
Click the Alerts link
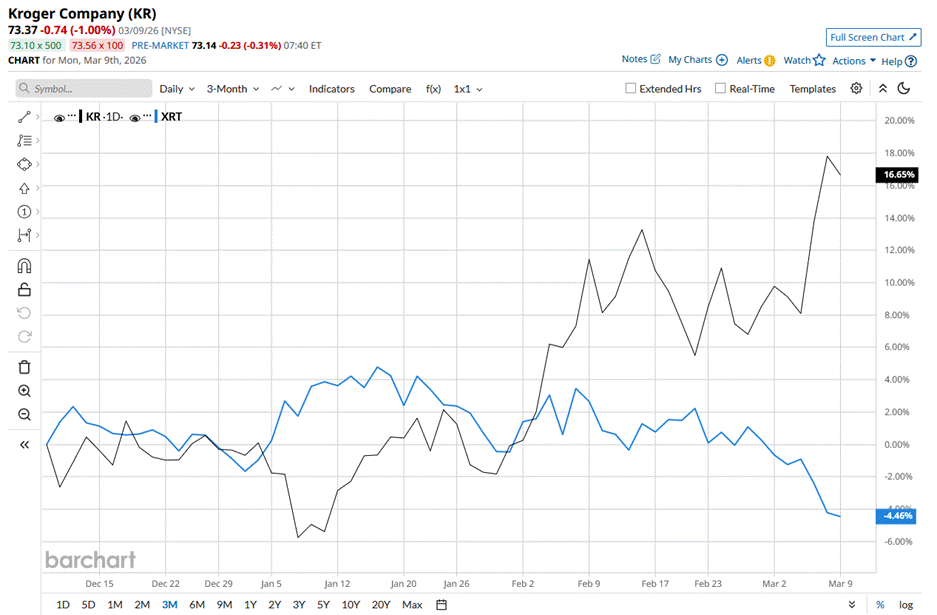(x=749, y=60)
